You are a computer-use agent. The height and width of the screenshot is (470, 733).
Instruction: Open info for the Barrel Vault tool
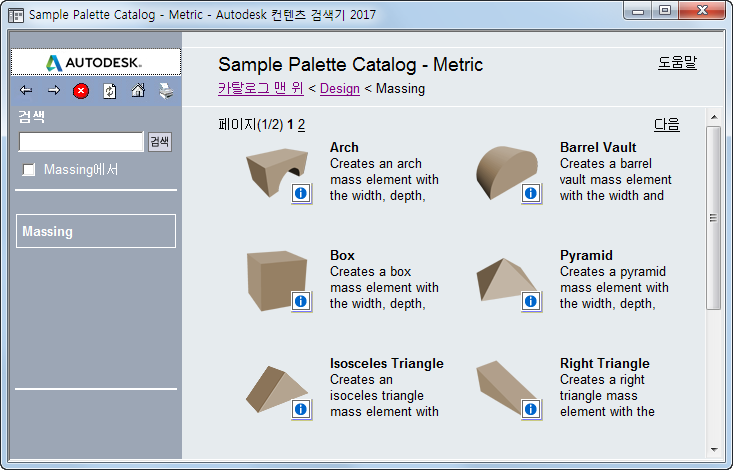(x=531, y=193)
